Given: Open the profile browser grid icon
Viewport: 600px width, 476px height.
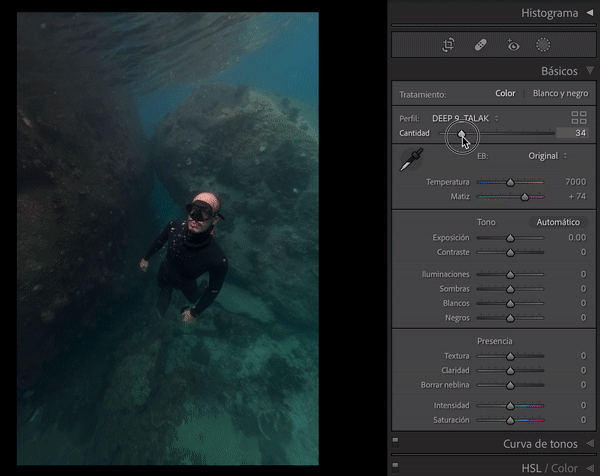Looking at the screenshot, I should 579,118.
